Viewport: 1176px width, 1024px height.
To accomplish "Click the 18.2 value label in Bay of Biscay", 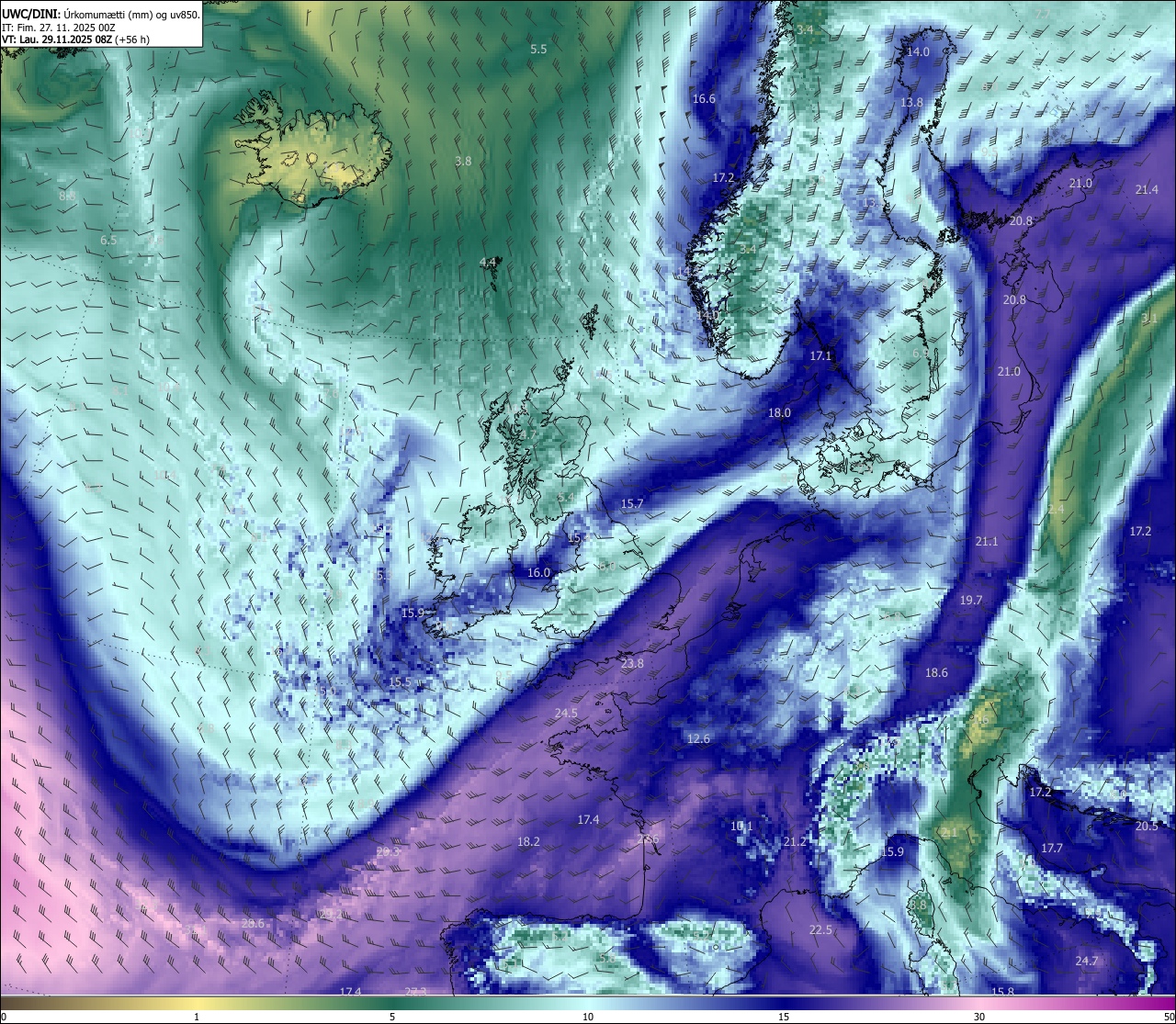I will (x=528, y=842).
